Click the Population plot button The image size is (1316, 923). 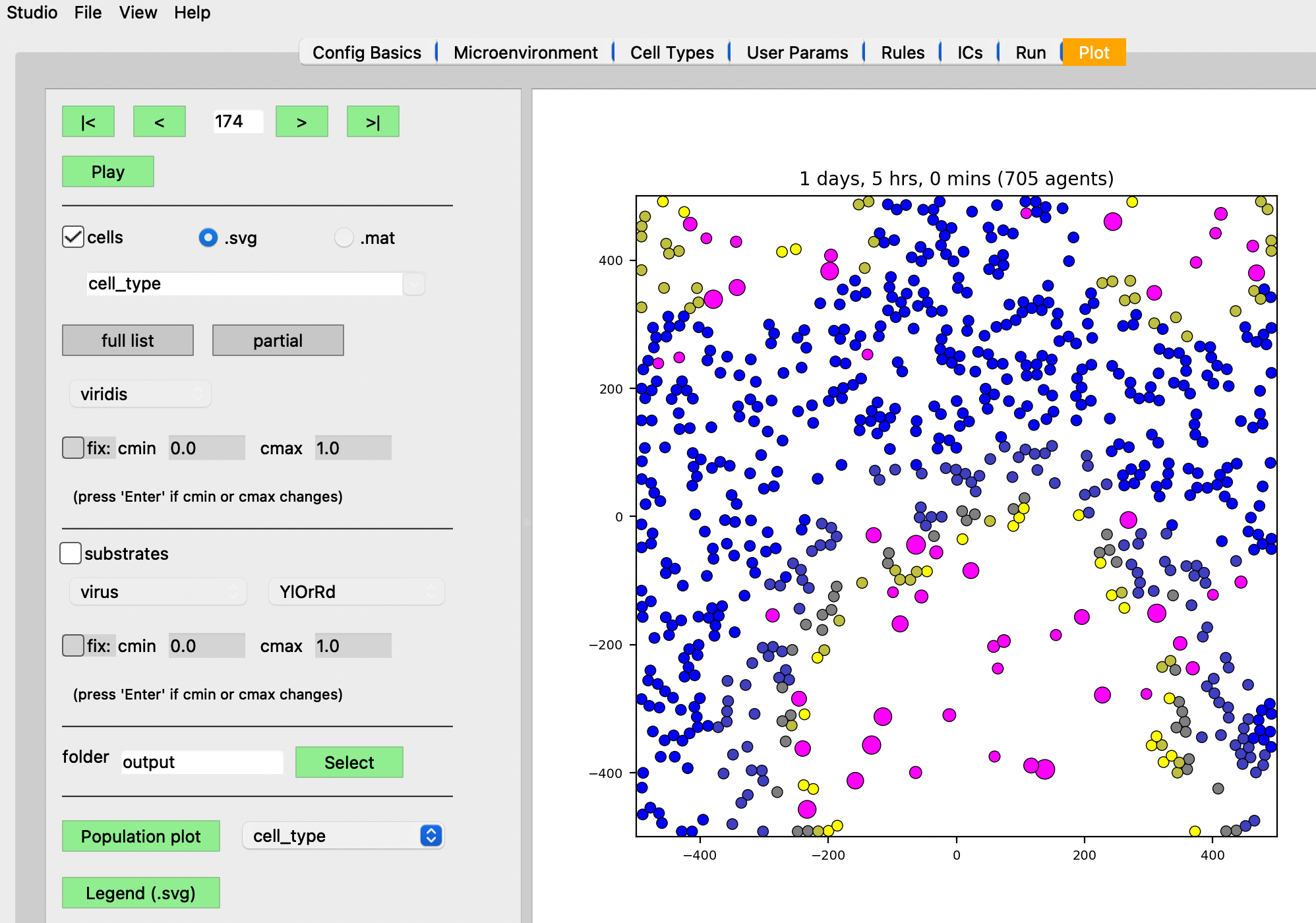tap(141, 836)
